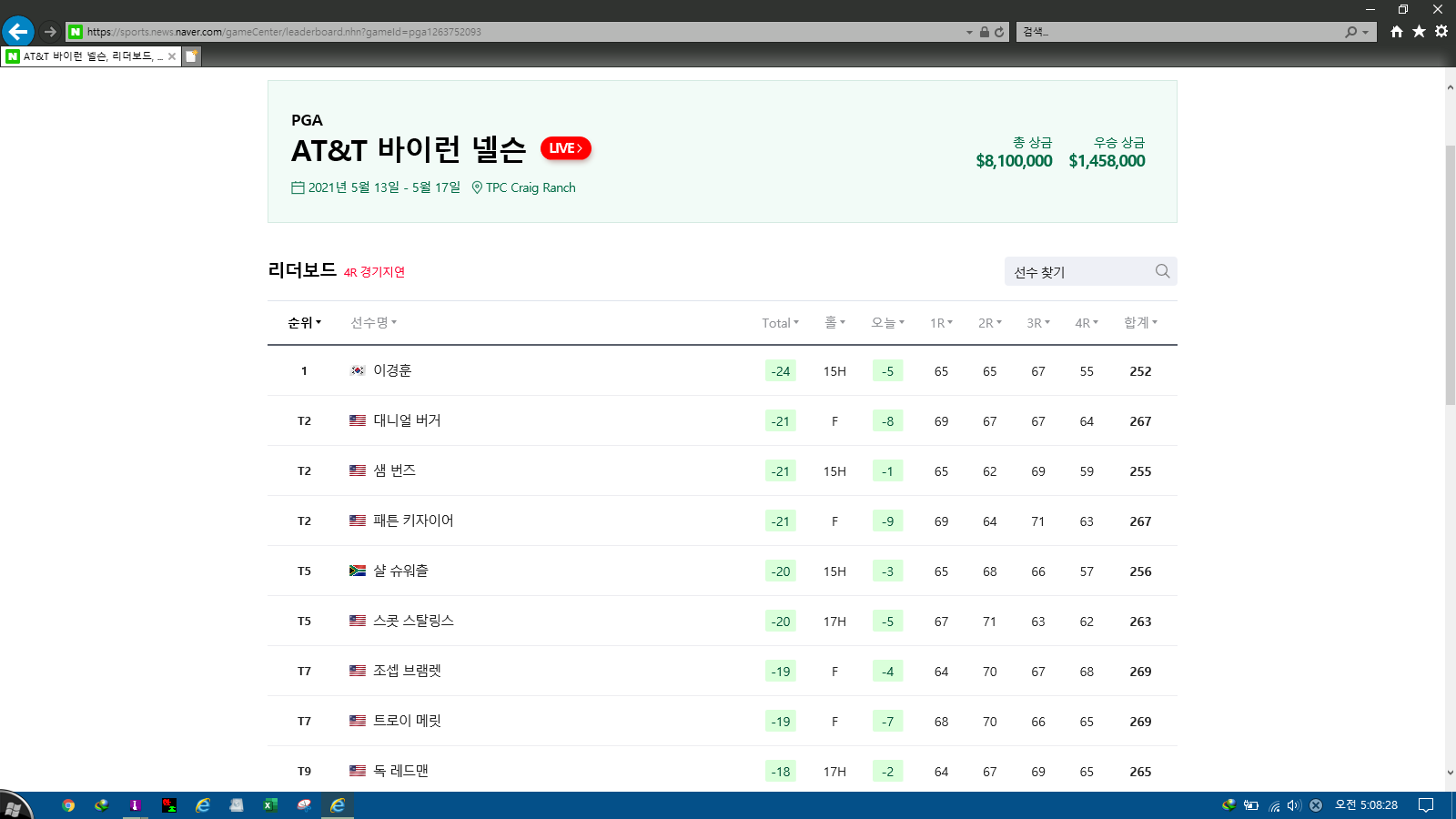Open the address bar history dropdown arrow

[x=969, y=32]
